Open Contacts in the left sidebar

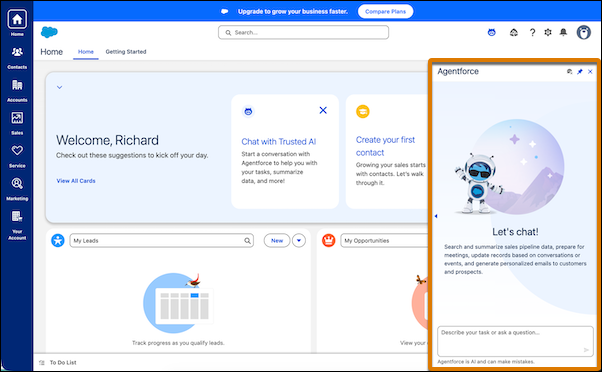click(17, 58)
